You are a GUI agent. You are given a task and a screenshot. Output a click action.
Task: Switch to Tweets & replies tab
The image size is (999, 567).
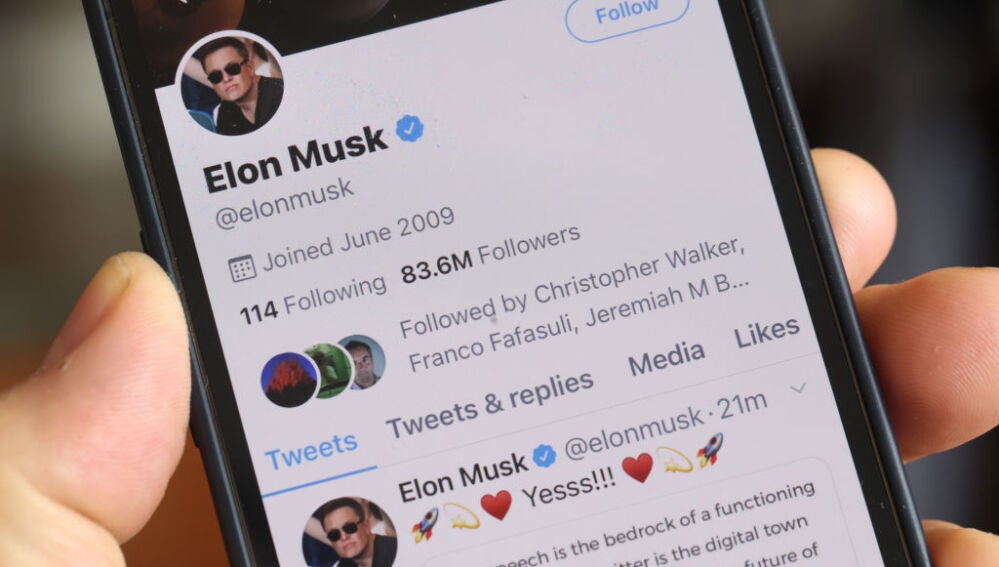(x=490, y=405)
